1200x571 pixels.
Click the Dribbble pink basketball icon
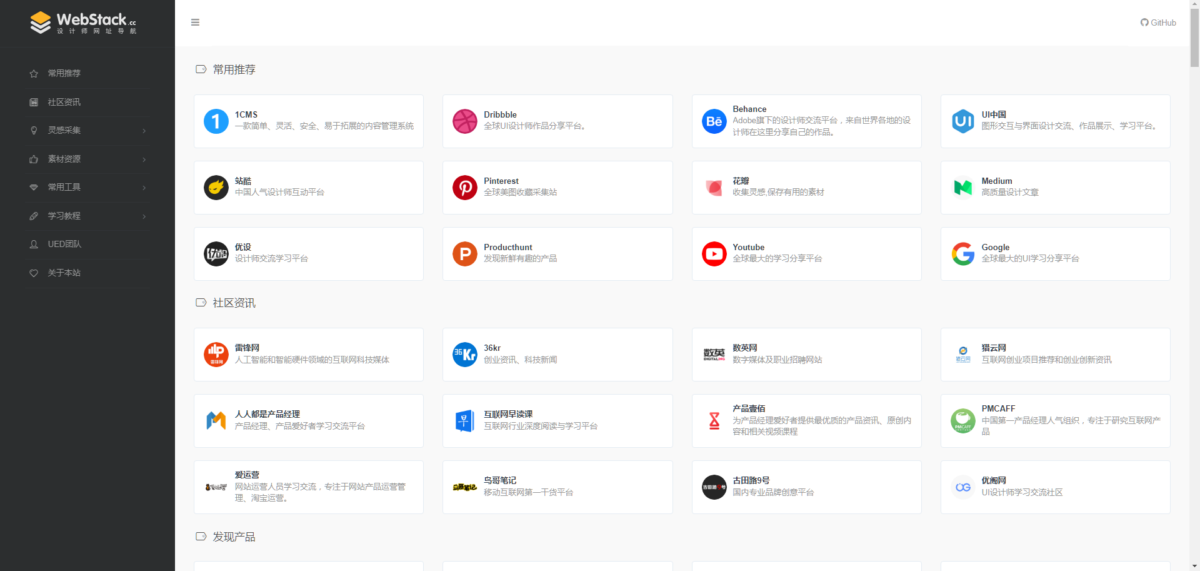[x=465, y=121]
